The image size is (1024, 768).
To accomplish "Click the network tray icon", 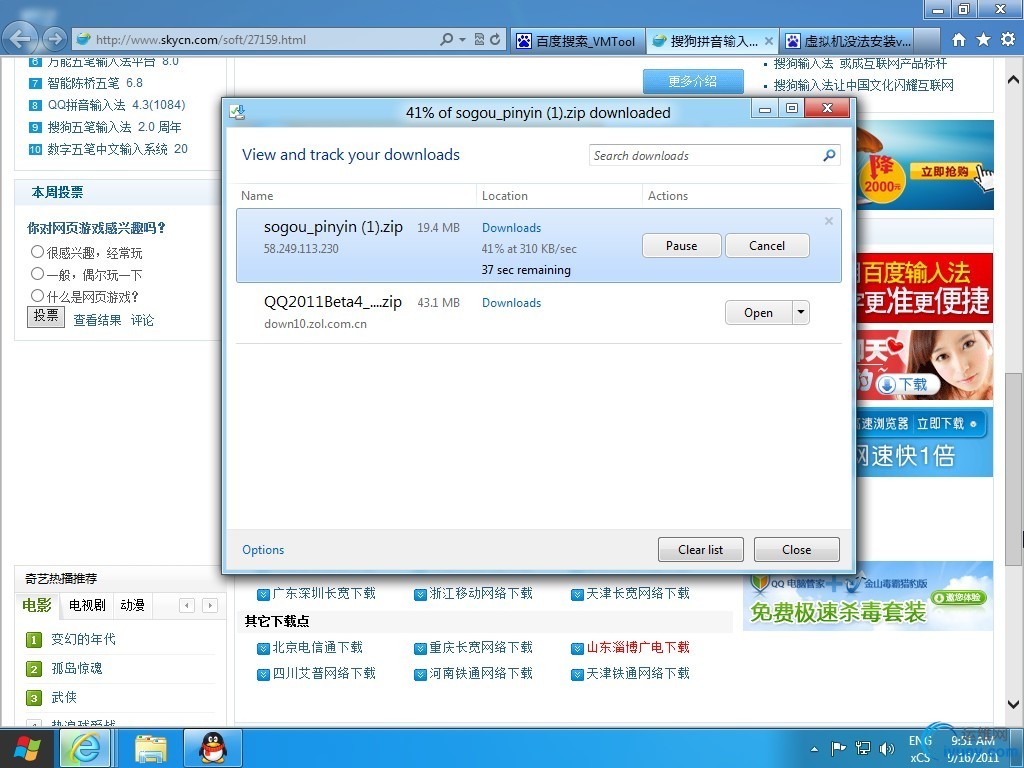I will click(863, 748).
